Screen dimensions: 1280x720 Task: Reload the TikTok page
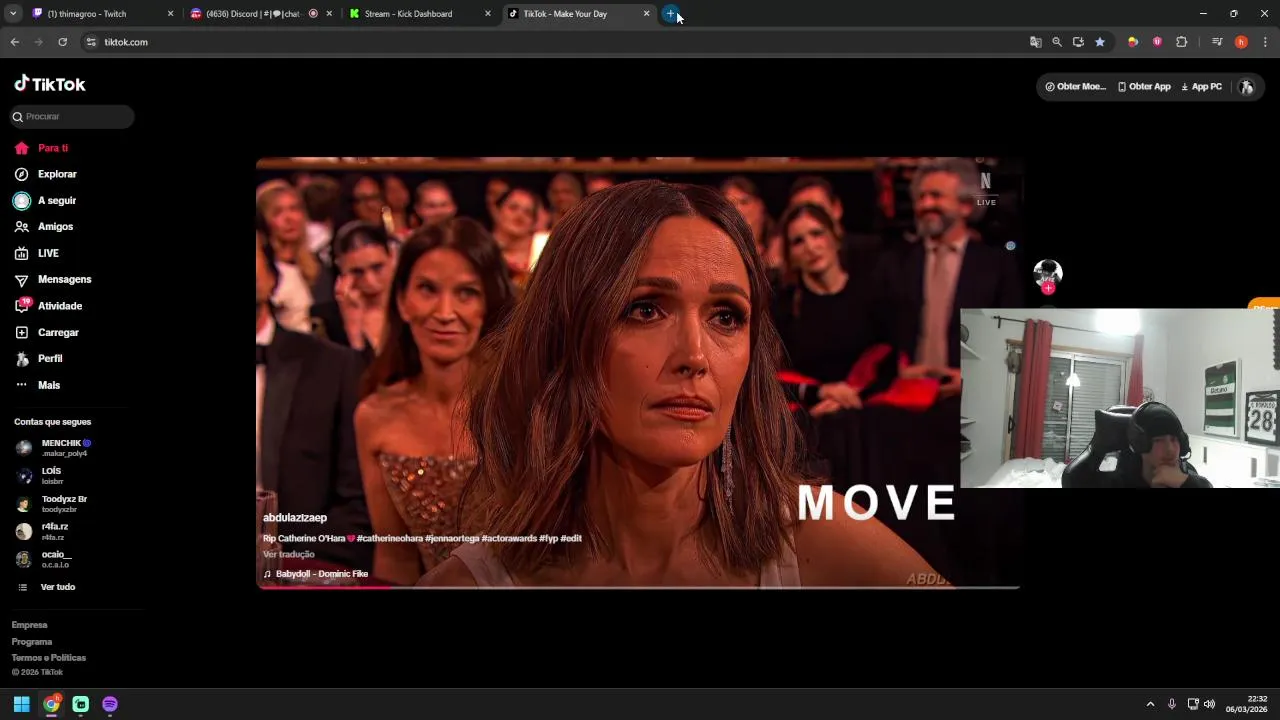pos(62,42)
